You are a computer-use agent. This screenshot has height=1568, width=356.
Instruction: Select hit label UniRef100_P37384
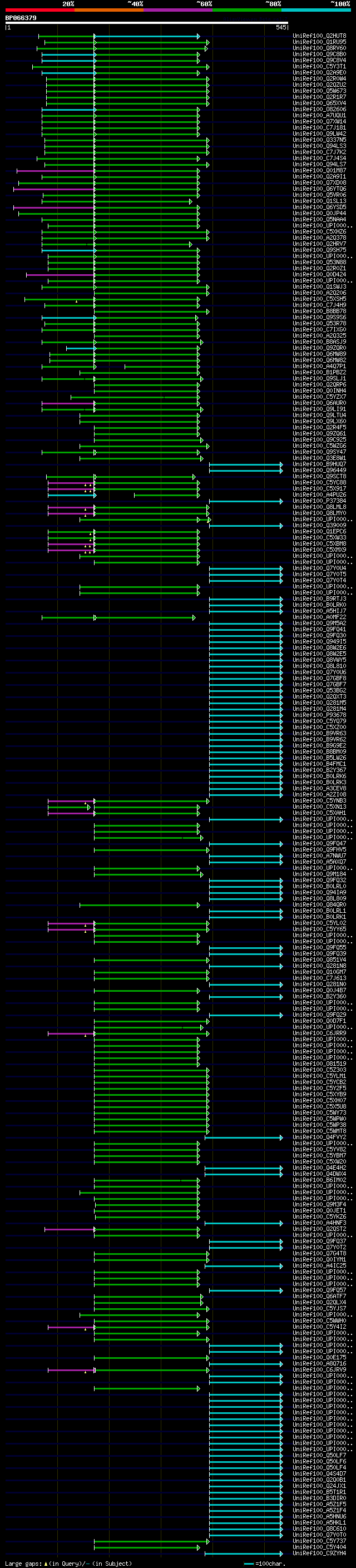tap(319, 502)
